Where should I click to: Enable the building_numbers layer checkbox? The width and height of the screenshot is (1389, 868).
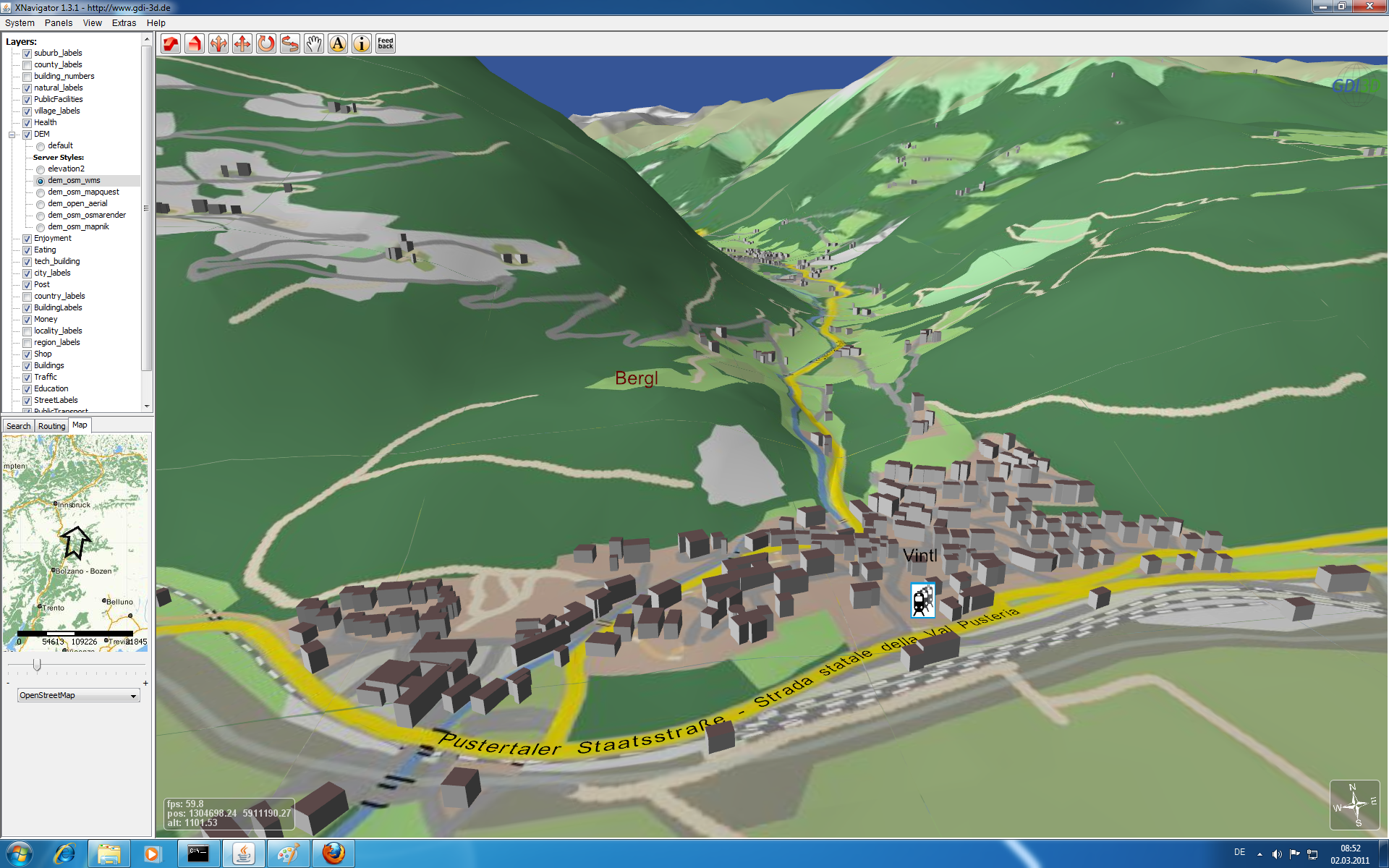27,77
